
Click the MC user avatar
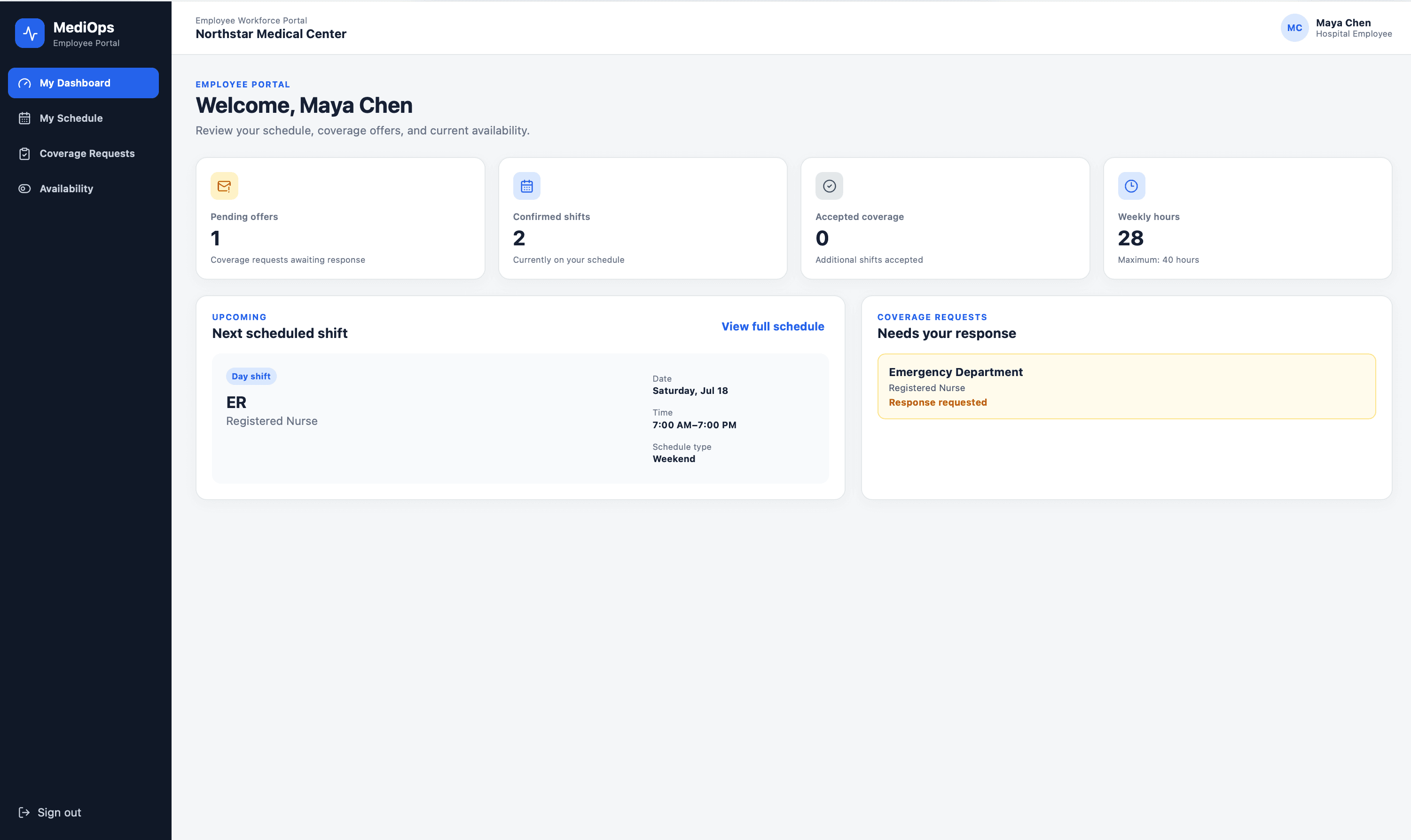[x=1294, y=28]
